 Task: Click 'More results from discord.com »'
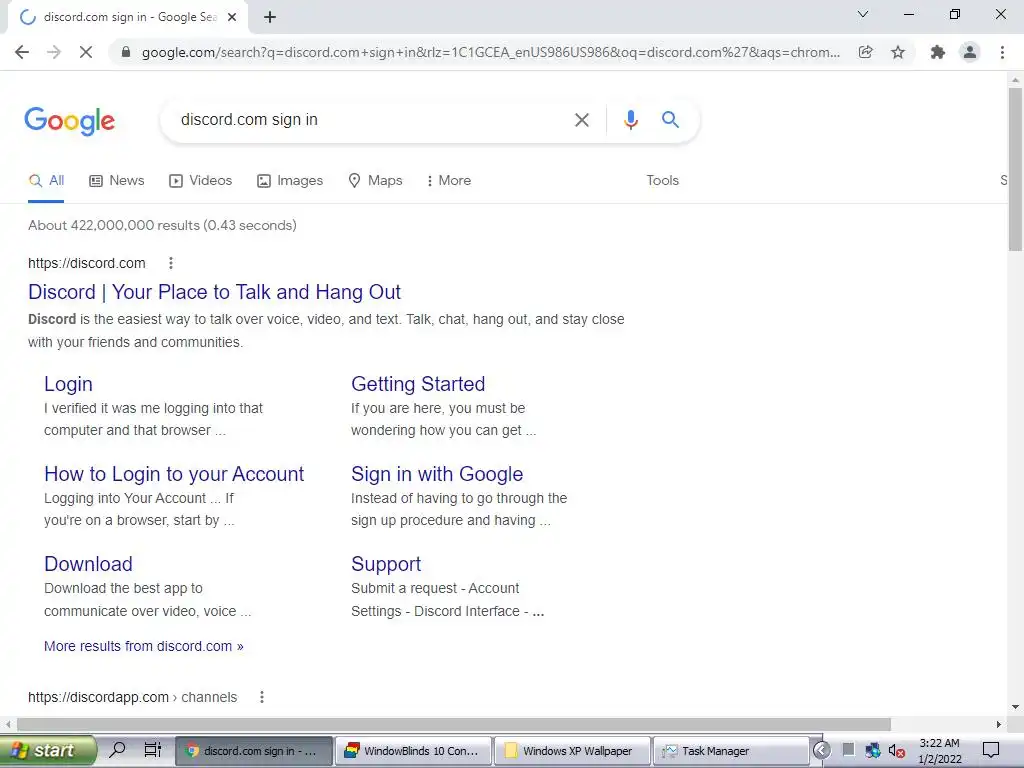point(144,647)
